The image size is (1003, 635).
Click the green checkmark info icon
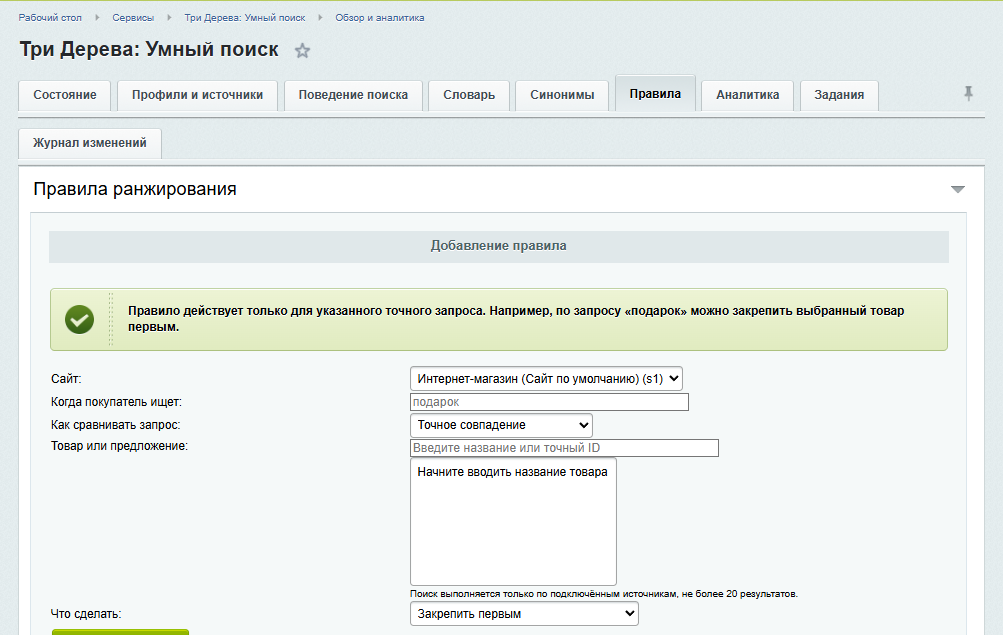coord(79,319)
